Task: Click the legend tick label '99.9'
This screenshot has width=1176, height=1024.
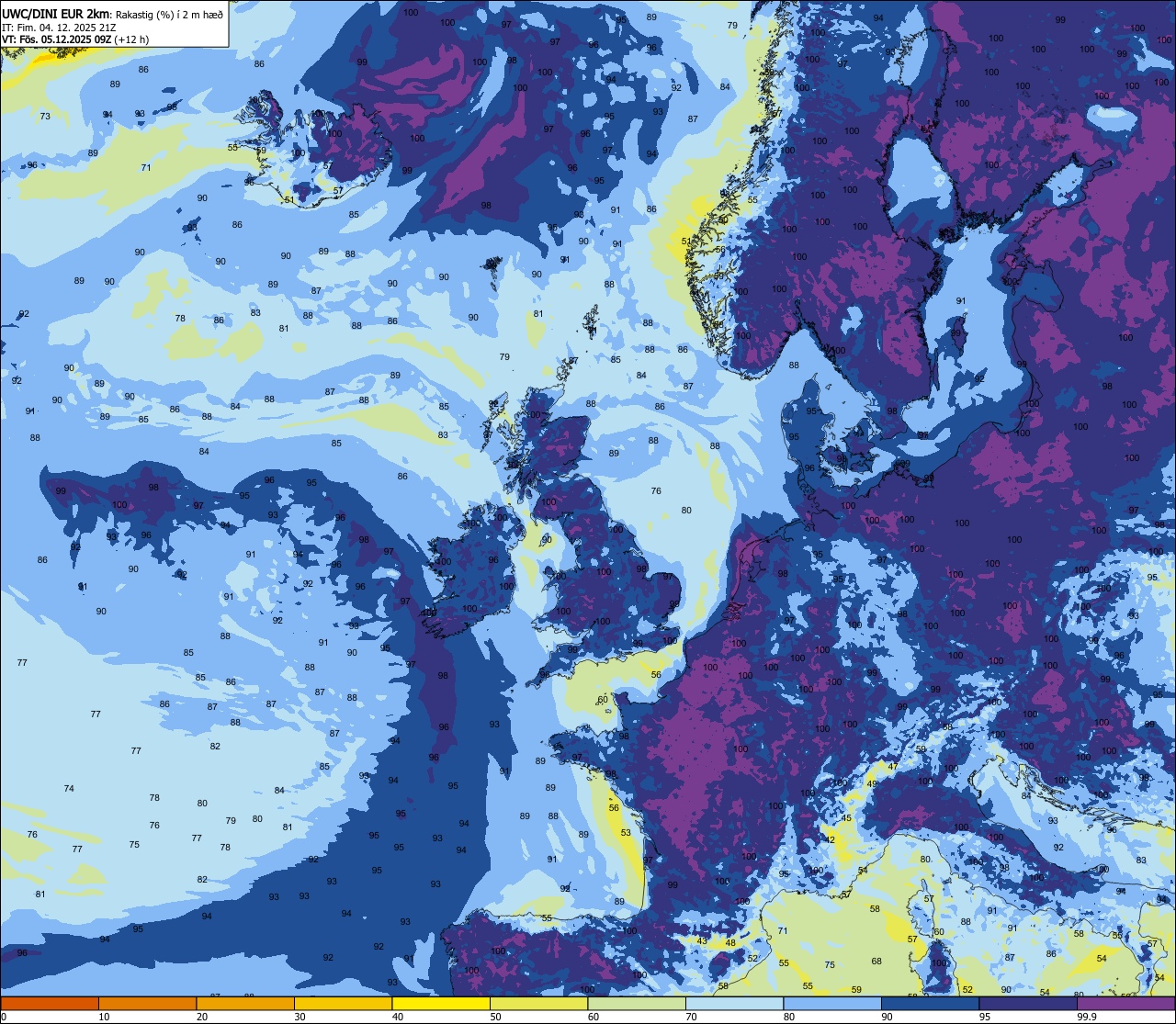Action: point(1086,1017)
